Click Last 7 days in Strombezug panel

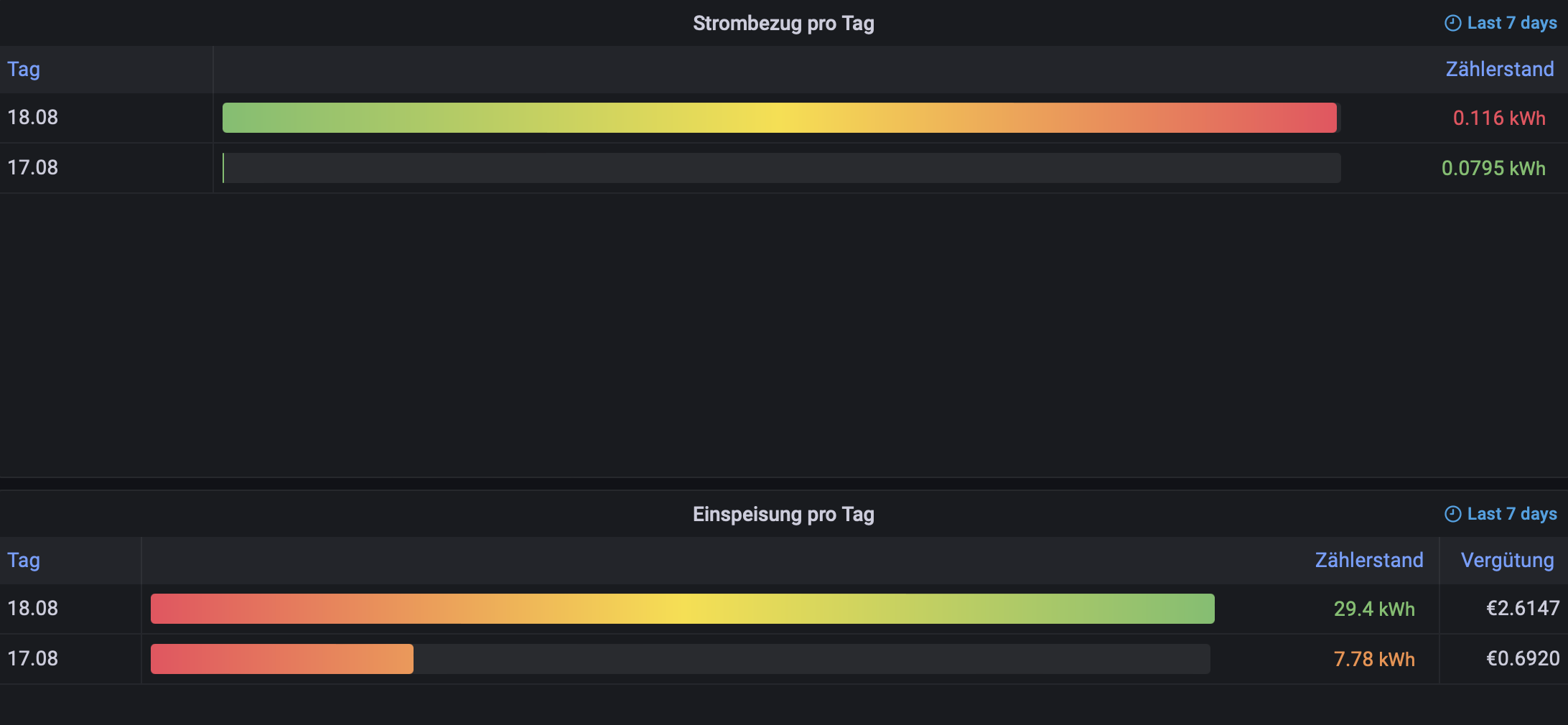click(1512, 23)
